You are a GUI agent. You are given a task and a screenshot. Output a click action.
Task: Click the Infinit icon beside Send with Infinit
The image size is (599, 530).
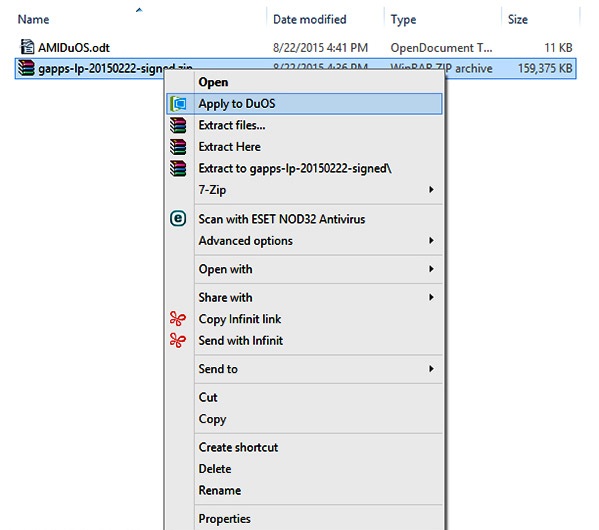[178, 340]
